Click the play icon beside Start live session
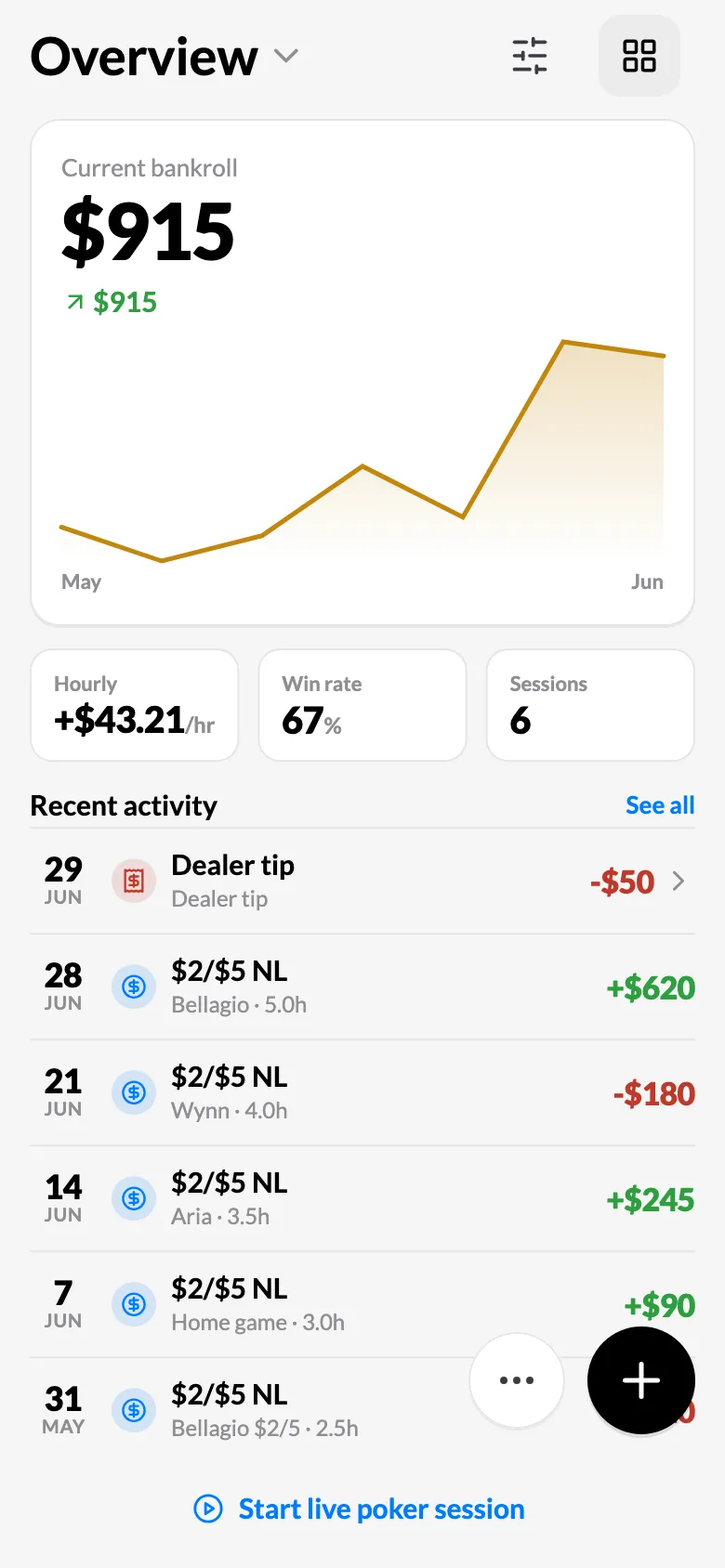The image size is (725, 1568). (x=208, y=1509)
